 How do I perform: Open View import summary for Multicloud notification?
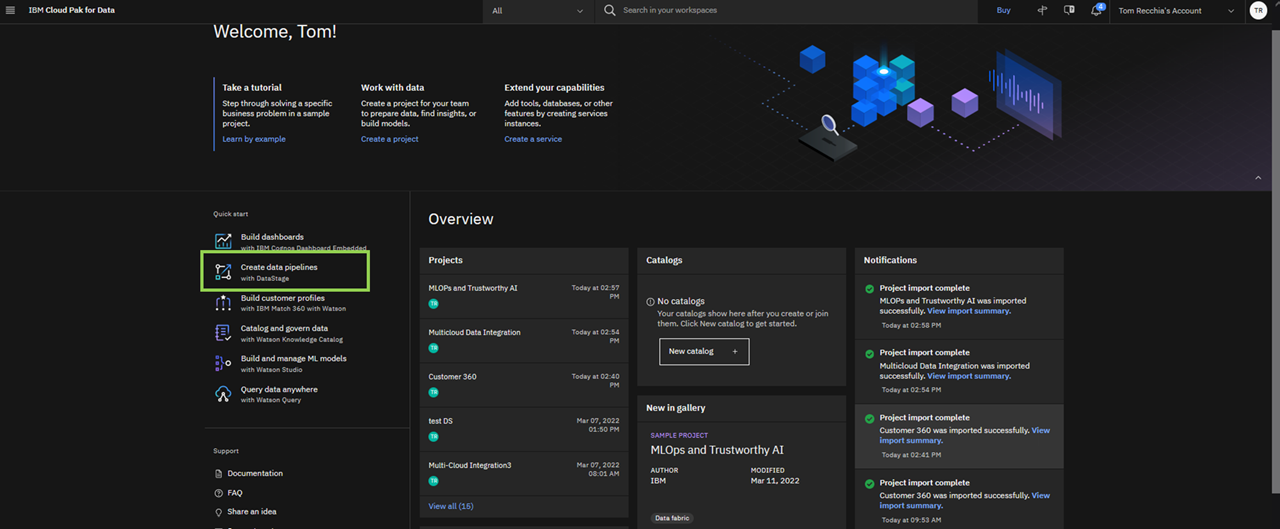pos(969,376)
